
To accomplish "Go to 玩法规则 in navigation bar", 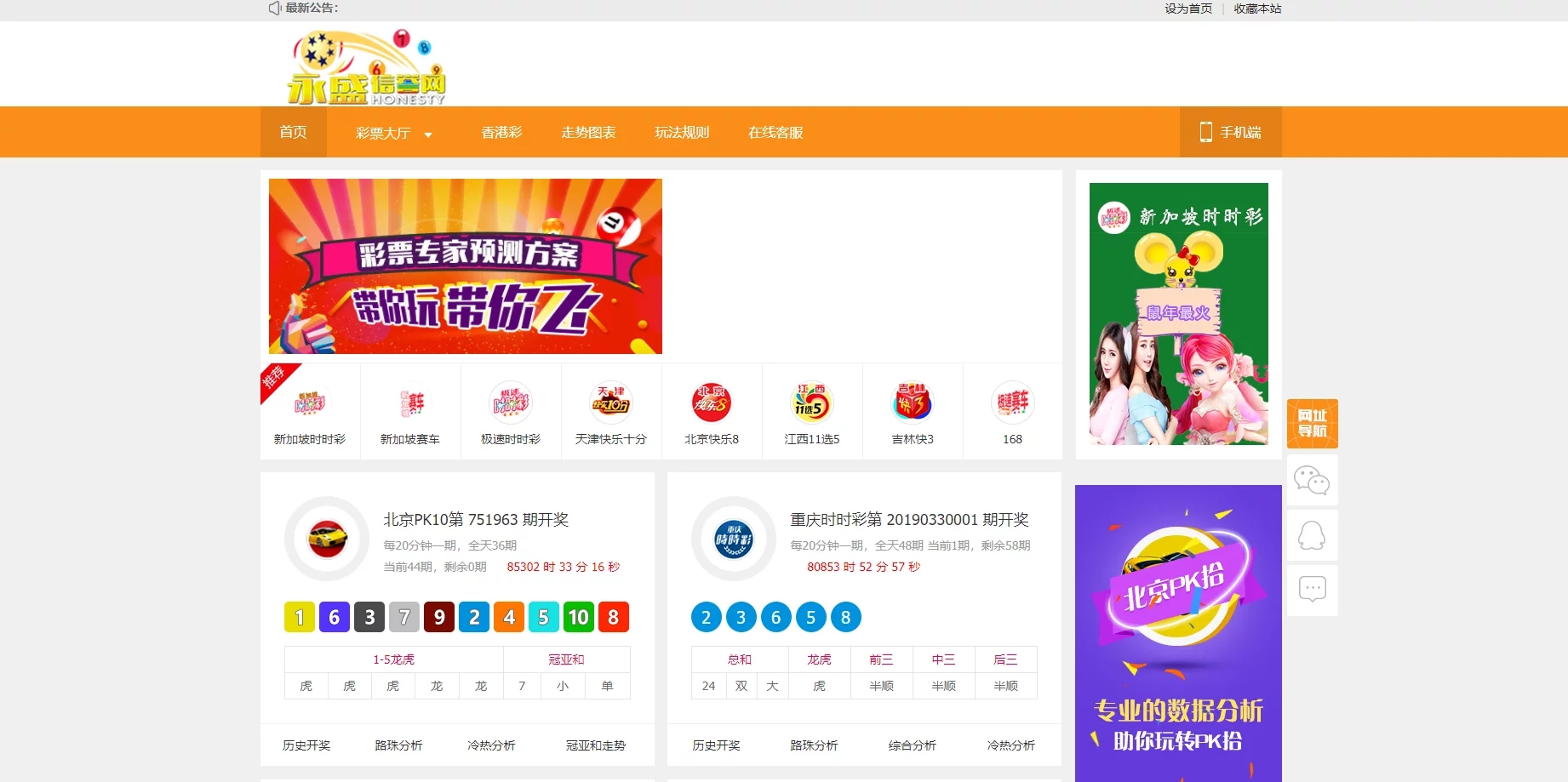I will click(x=682, y=133).
